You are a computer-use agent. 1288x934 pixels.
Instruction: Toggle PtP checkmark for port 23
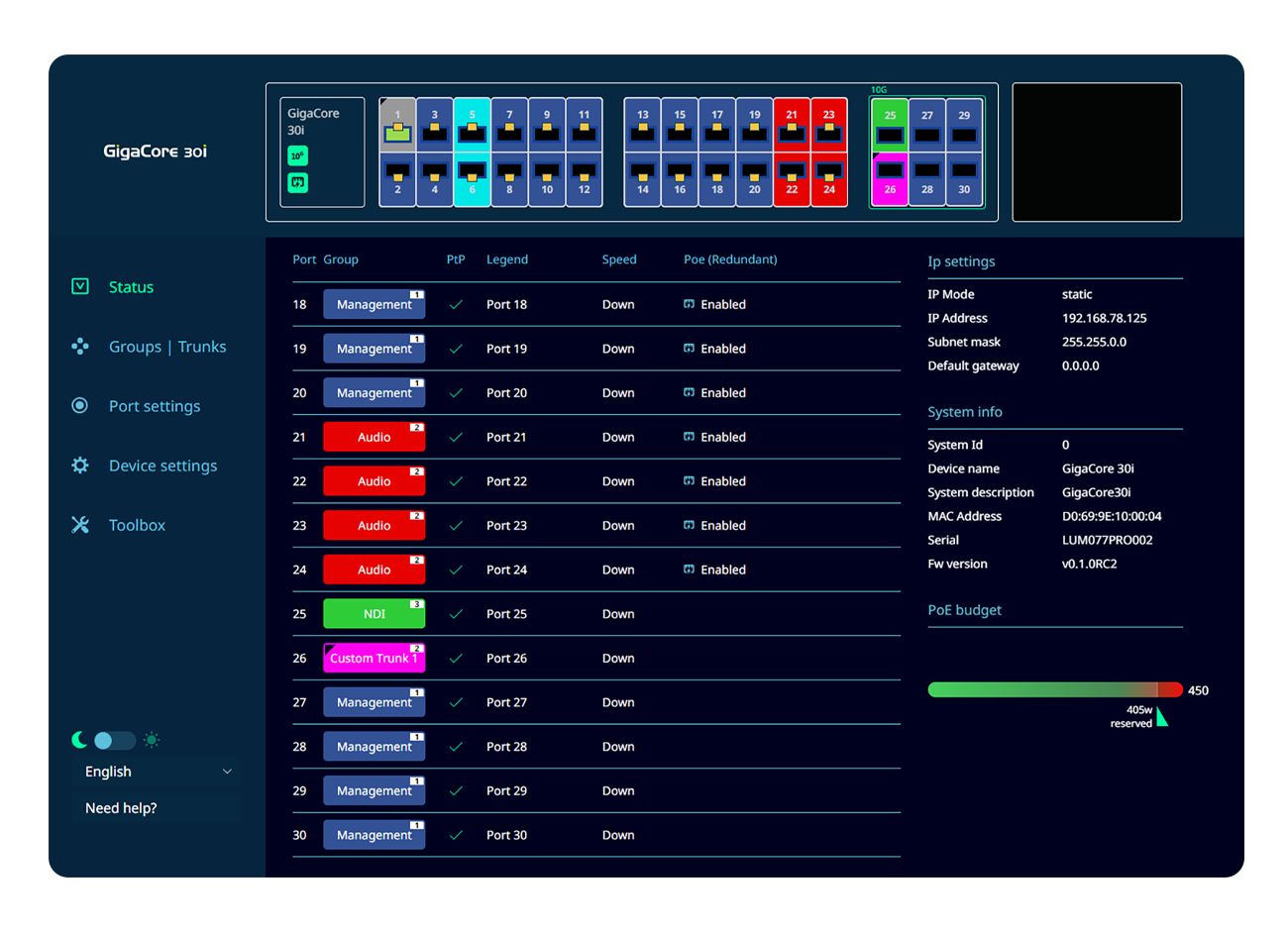pyautogui.click(x=456, y=526)
